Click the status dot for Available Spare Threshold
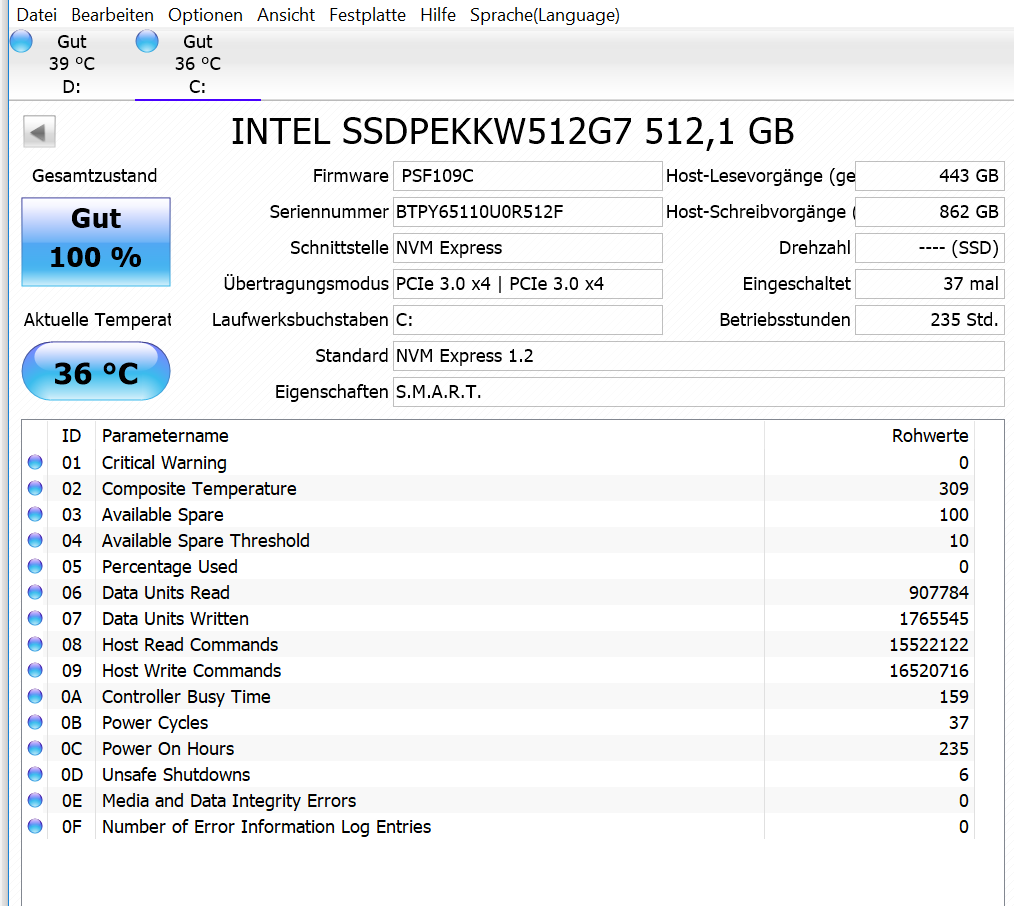The height and width of the screenshot is (906, 1014). point(35,540)
